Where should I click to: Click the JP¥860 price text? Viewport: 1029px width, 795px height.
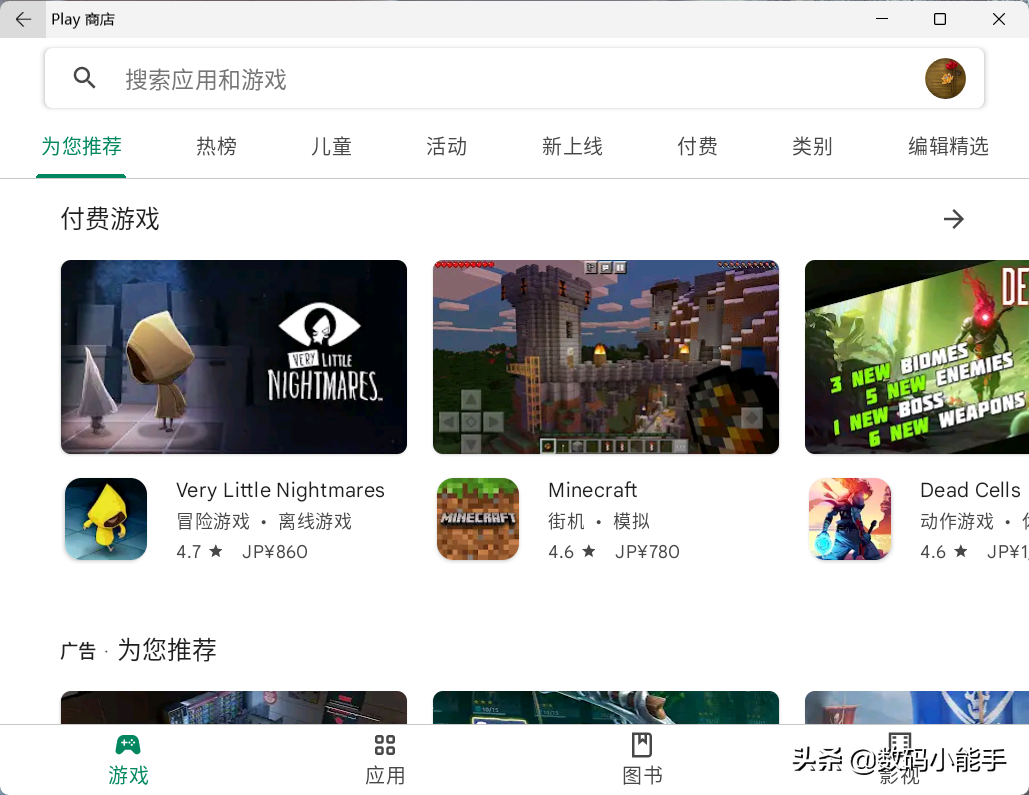275,551
